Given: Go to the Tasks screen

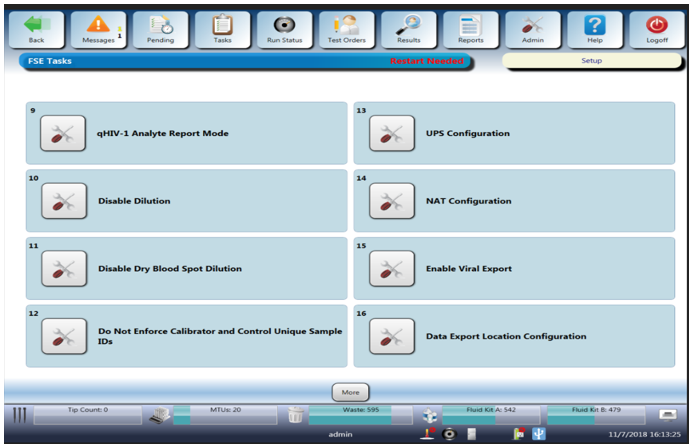Looking at the screenshot, I should coord(223,29).
